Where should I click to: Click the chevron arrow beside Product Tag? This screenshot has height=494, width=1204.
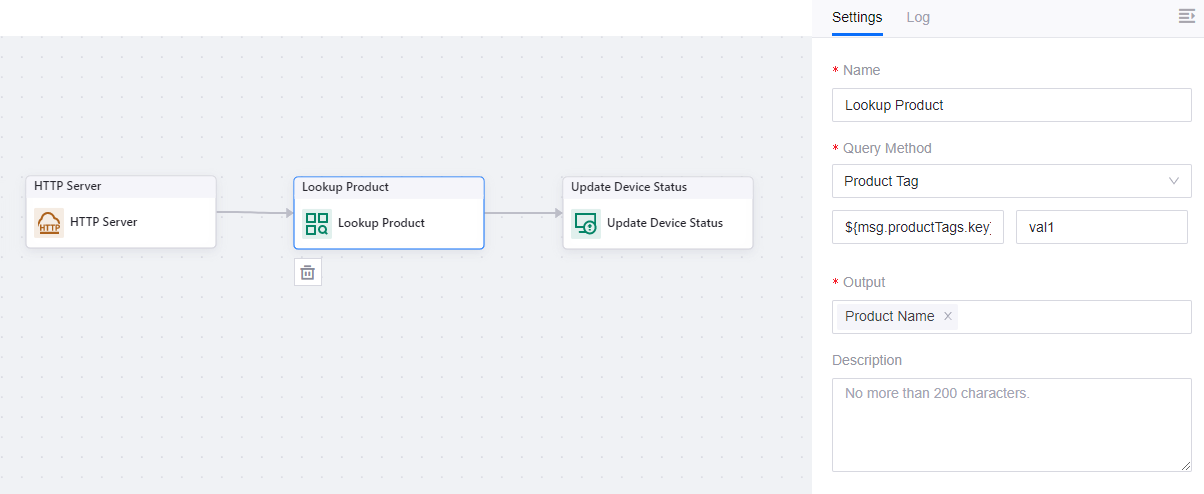click(x=1174, y=181)
